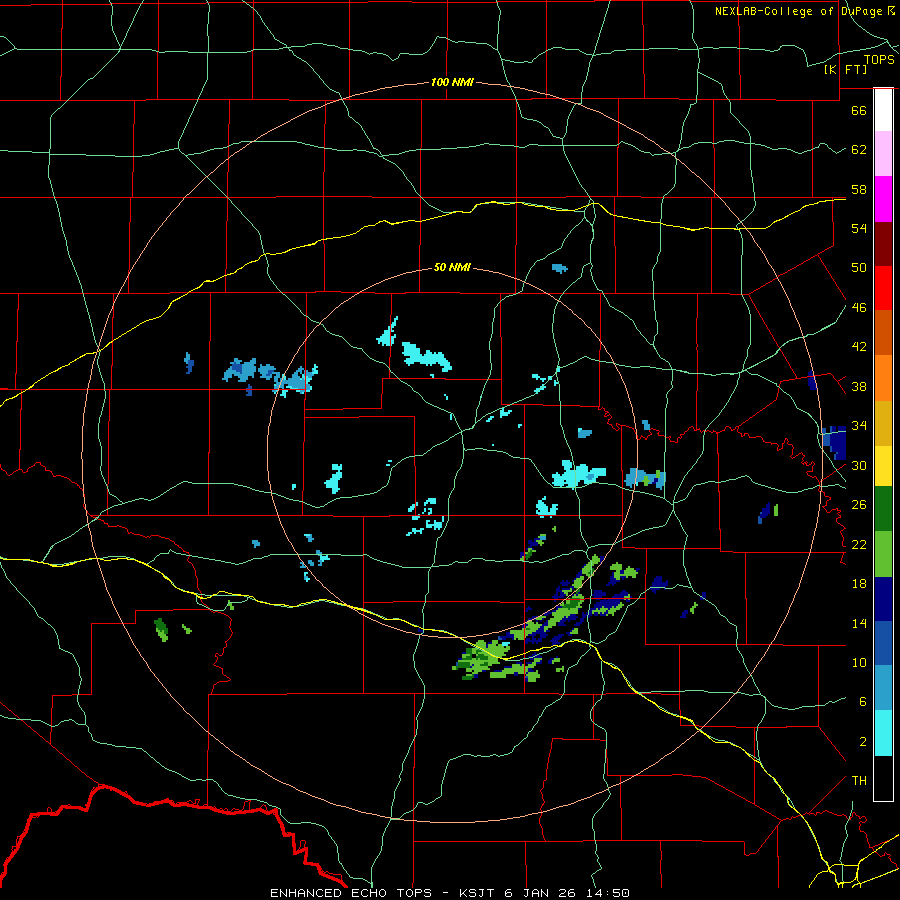
Task: Click the legend value 14
Action: coord(859,623)
